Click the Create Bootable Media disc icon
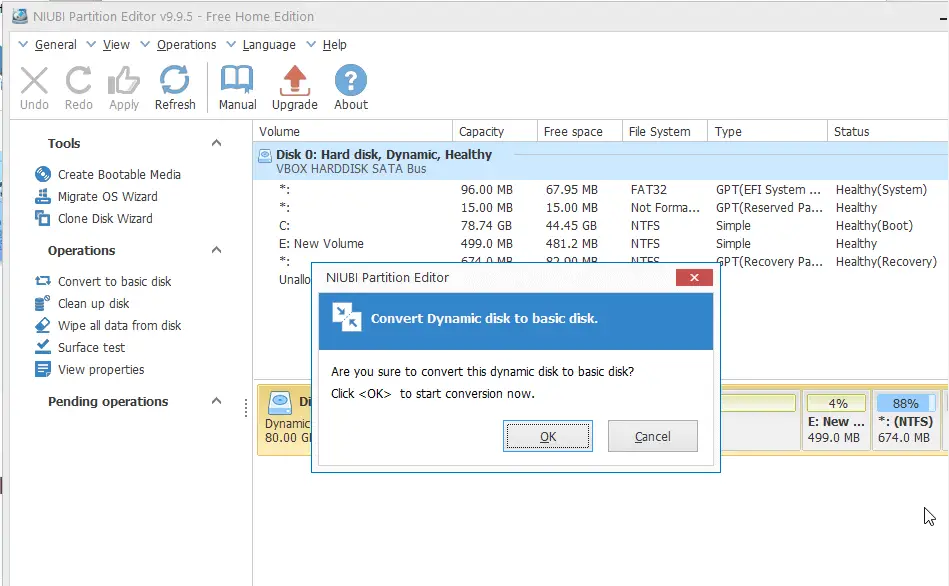 click(x=43, y=174)
